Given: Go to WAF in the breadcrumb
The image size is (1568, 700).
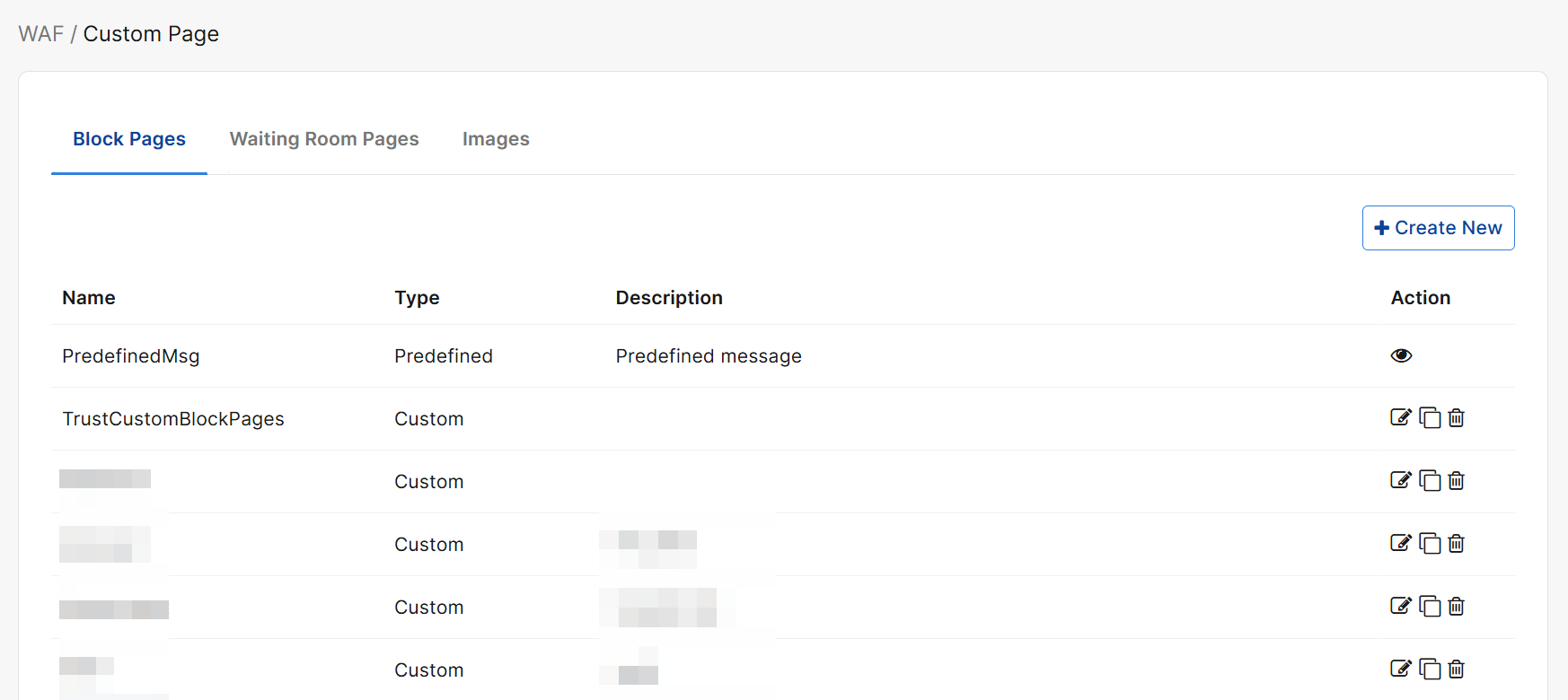Looking at the screenshot, I should [41, 34].
